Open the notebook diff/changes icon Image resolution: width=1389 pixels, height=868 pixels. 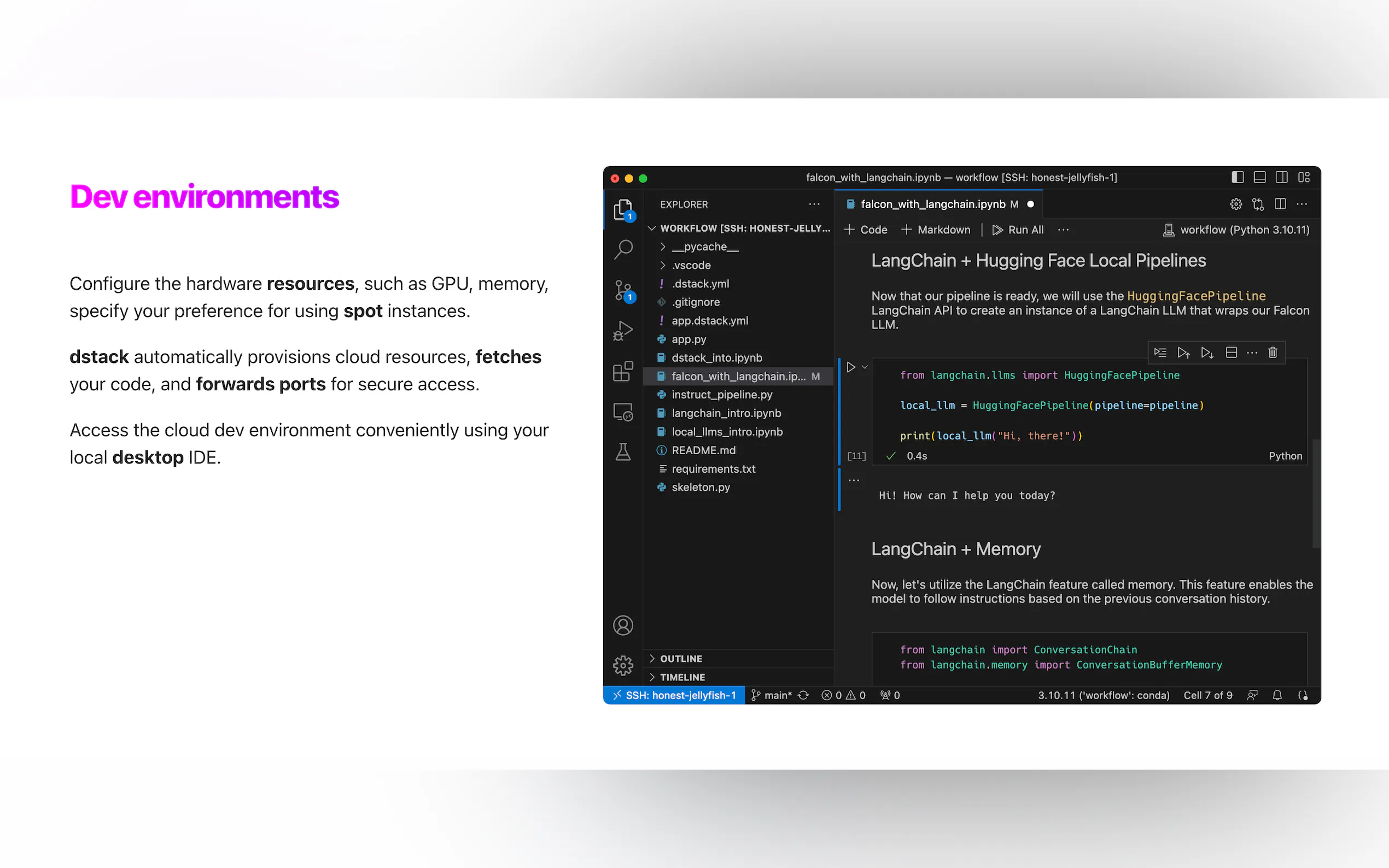tap(1258, 204)
